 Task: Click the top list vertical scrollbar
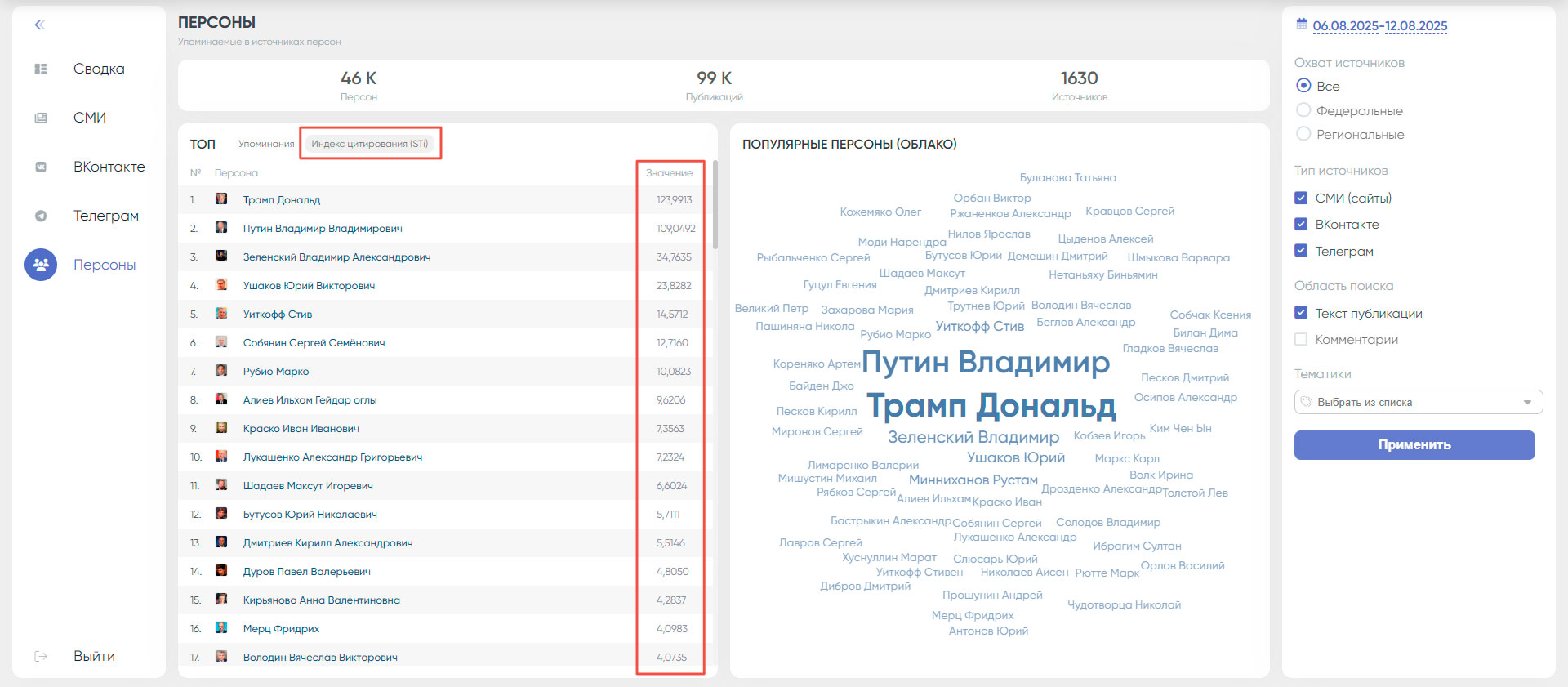[x=715, y=206]
